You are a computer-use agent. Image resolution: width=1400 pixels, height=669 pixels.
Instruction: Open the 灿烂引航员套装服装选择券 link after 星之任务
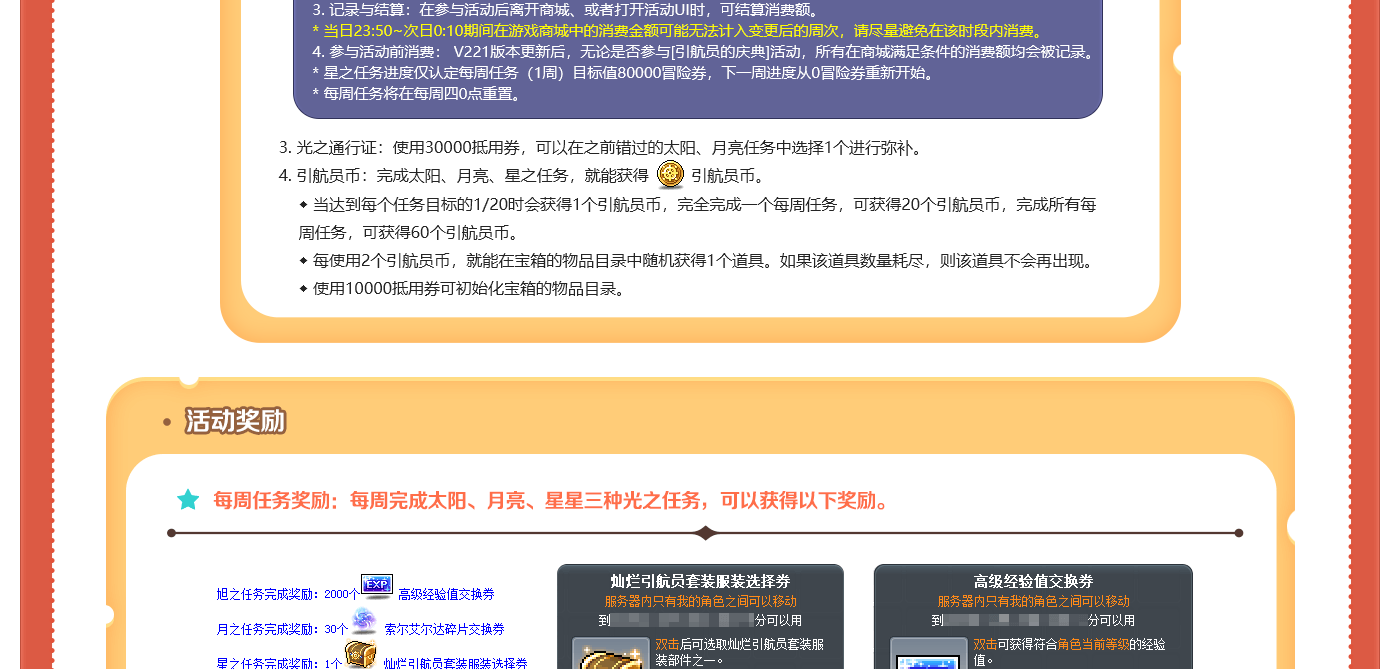tap(455, 663)
